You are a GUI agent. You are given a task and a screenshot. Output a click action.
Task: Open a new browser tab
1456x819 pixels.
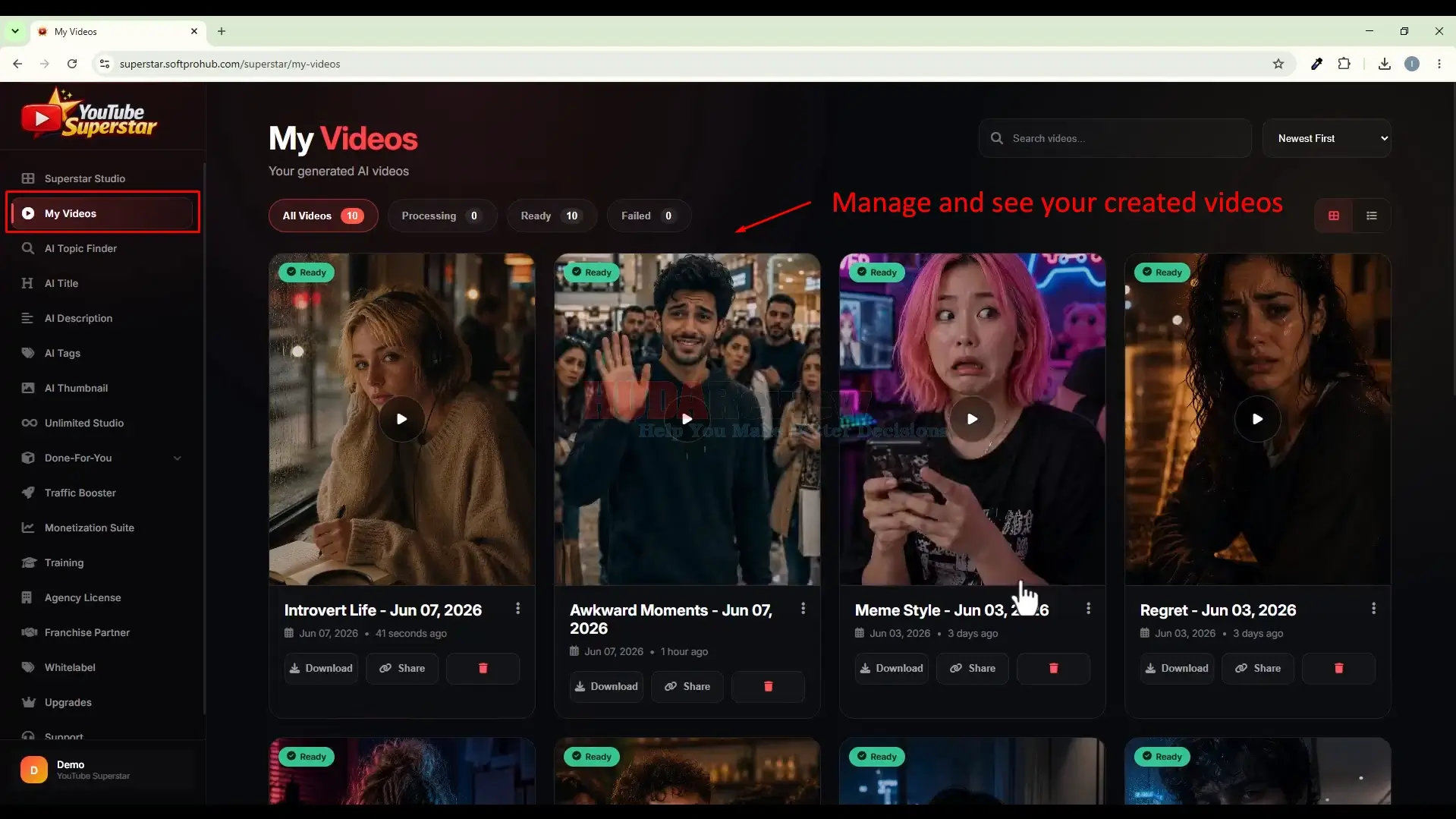coord(222,31)
